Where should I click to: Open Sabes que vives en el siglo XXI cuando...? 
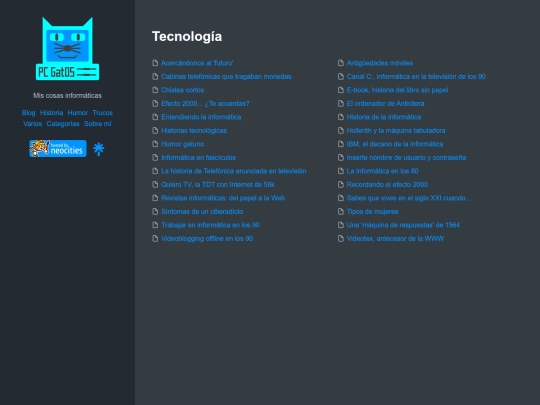click(409, 198)
